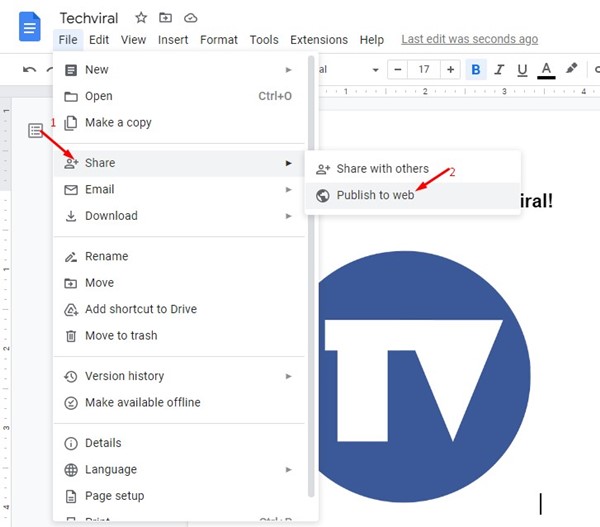This screenshot has height=527, width=600.
Task: Open 'Last edit was seconds ago' link
Action: (x=470, y=39)
